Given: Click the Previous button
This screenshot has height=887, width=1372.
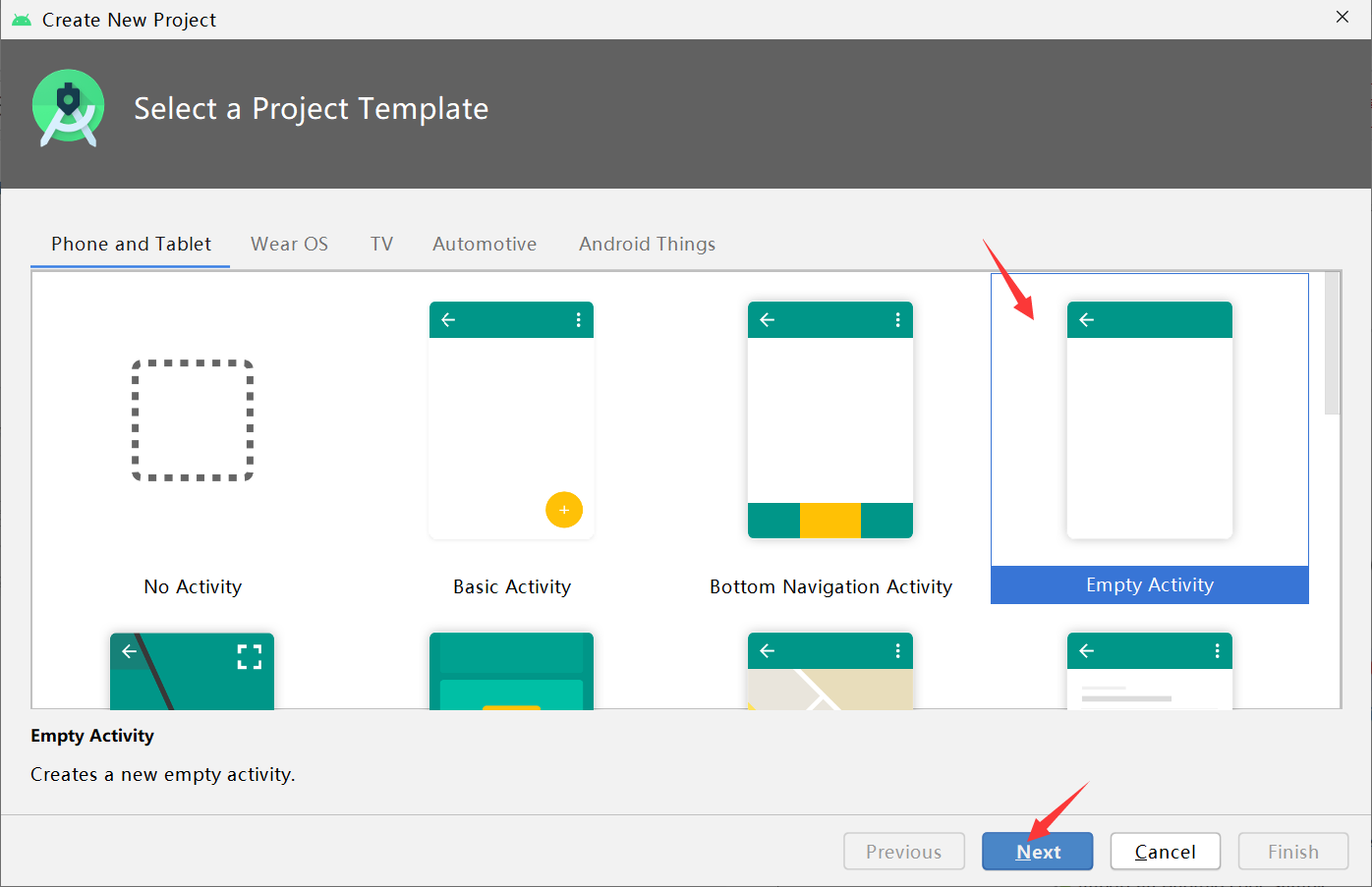Looking at the screenshot, I should [x=903, y=852].
